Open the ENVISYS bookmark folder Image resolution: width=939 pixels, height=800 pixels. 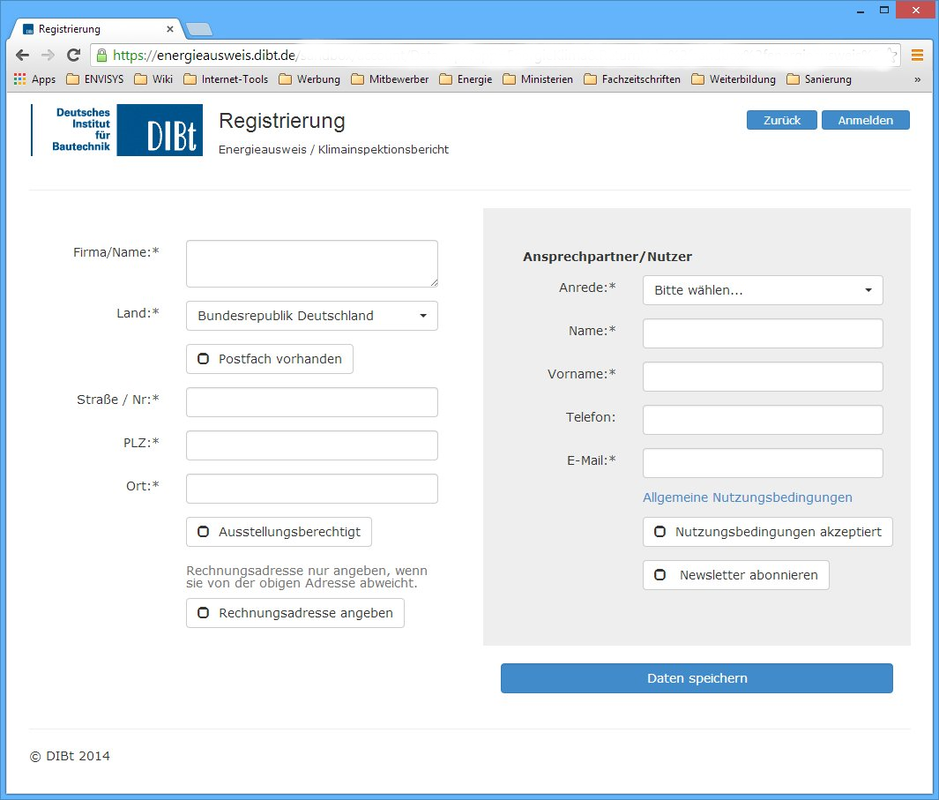(95, 79)
